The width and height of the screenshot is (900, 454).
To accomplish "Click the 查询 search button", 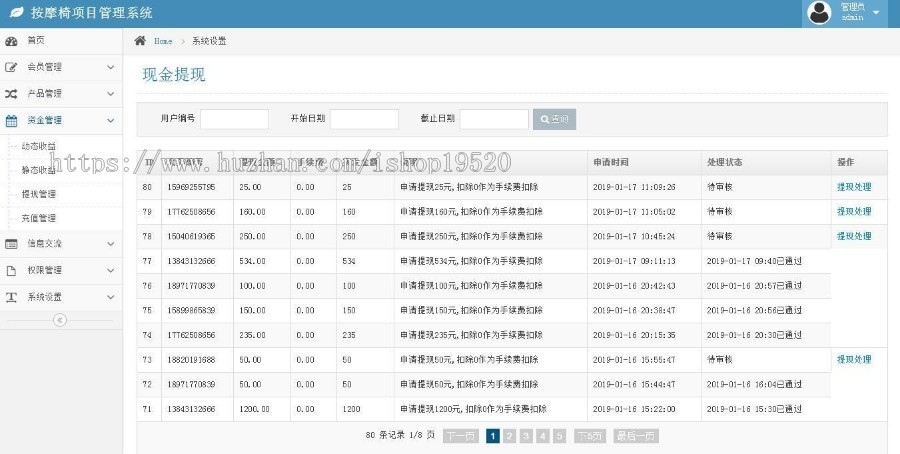I will point(554,119).
